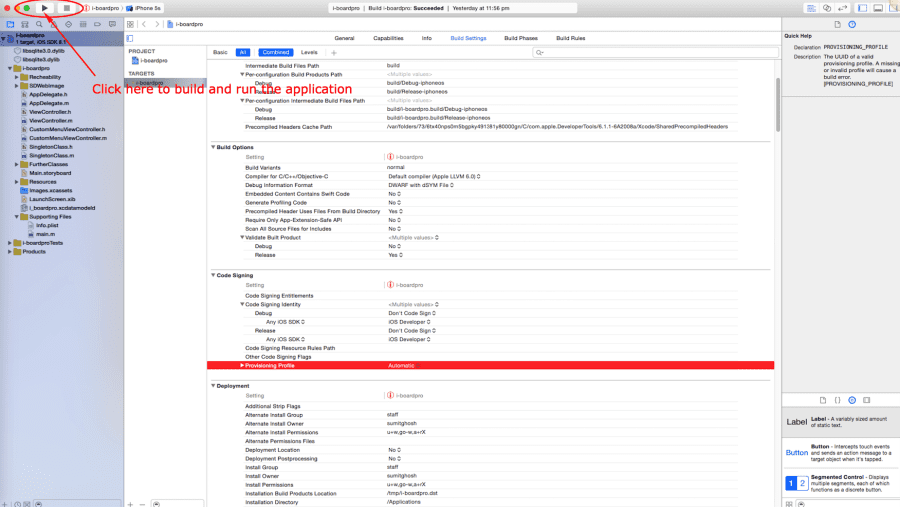Select the Standard editor icon

click(811, 8)
